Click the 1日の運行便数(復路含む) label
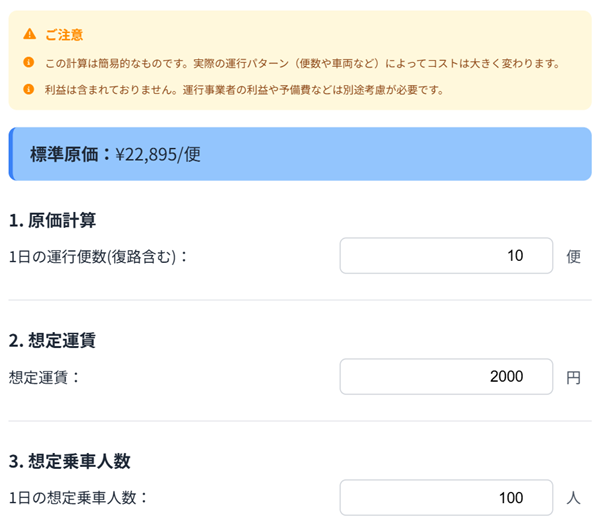 [x=98, y=256]
